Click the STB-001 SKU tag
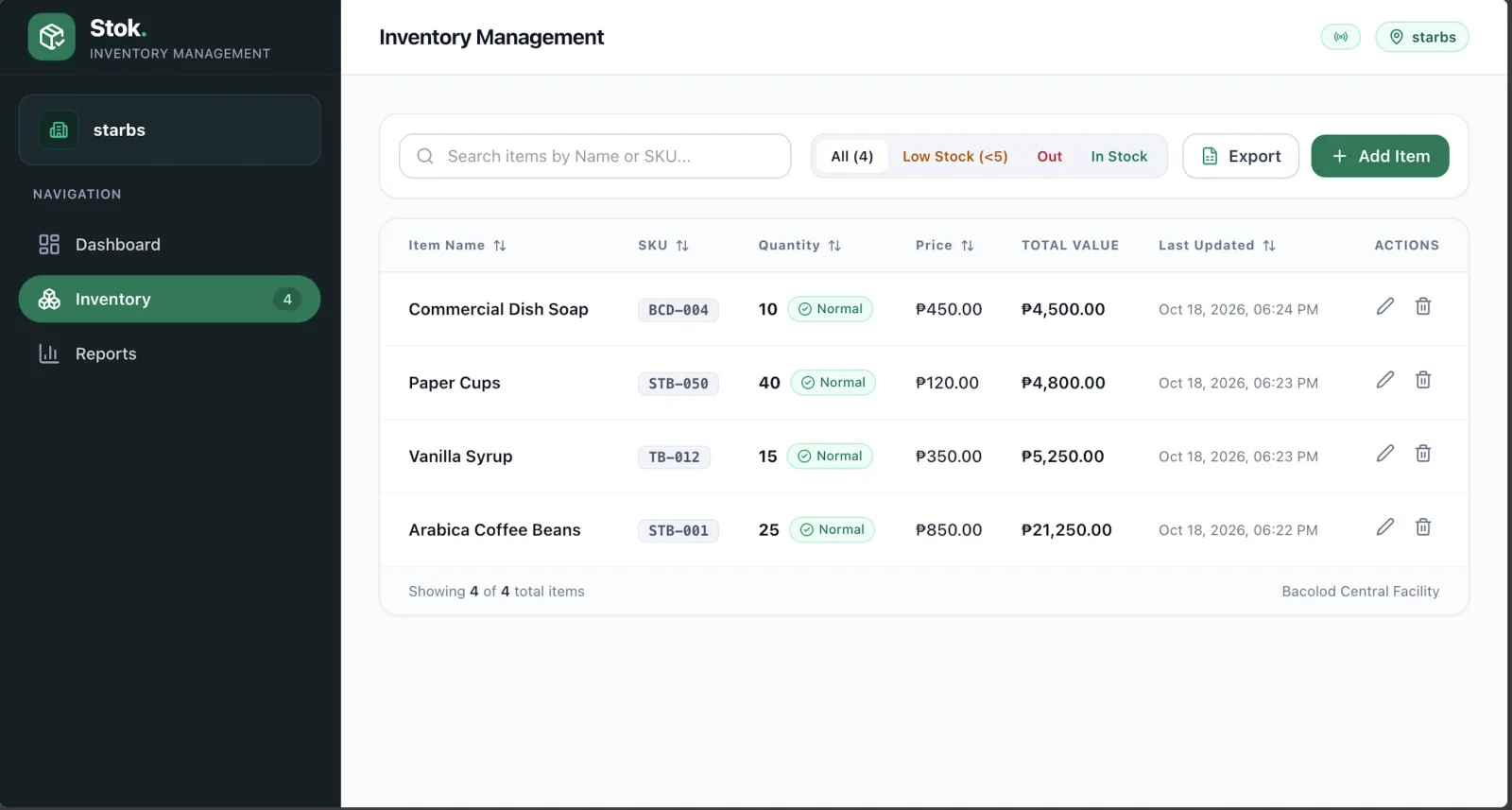This screenshot has height=810, width=1512. pyautogui.click(x=679, y=531)
